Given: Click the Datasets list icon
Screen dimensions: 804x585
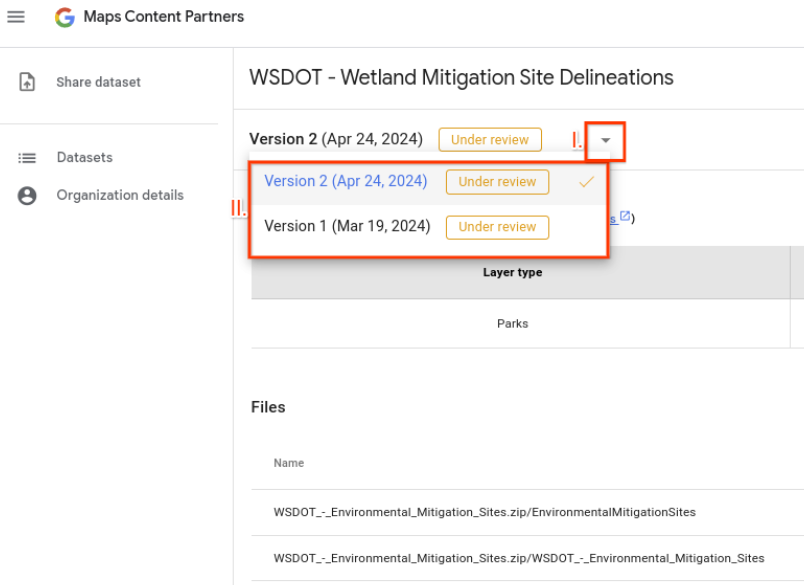Looking at the screenshot, I should [x=27, y=158].
